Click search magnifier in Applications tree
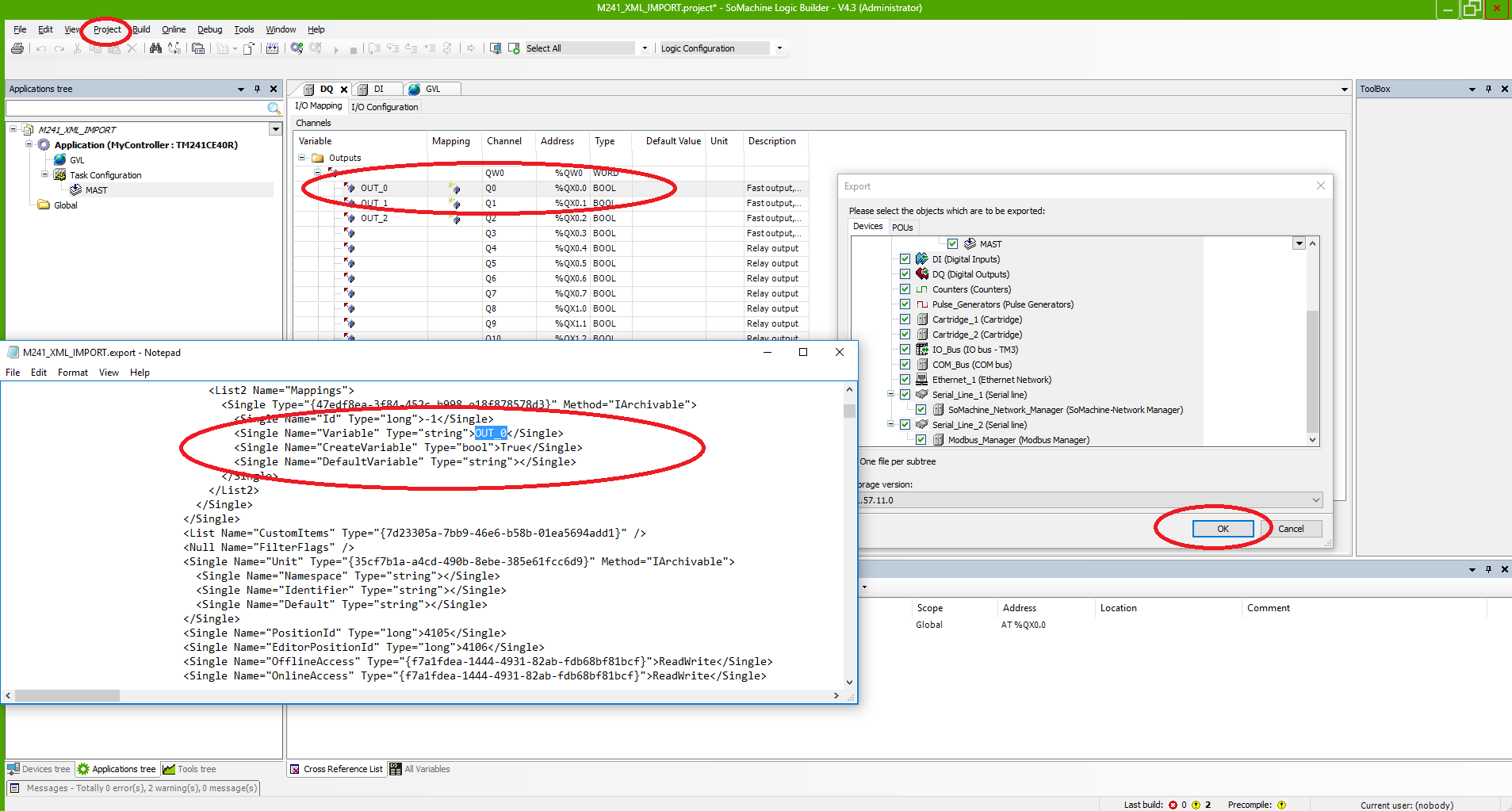 [x=274, y=108]
